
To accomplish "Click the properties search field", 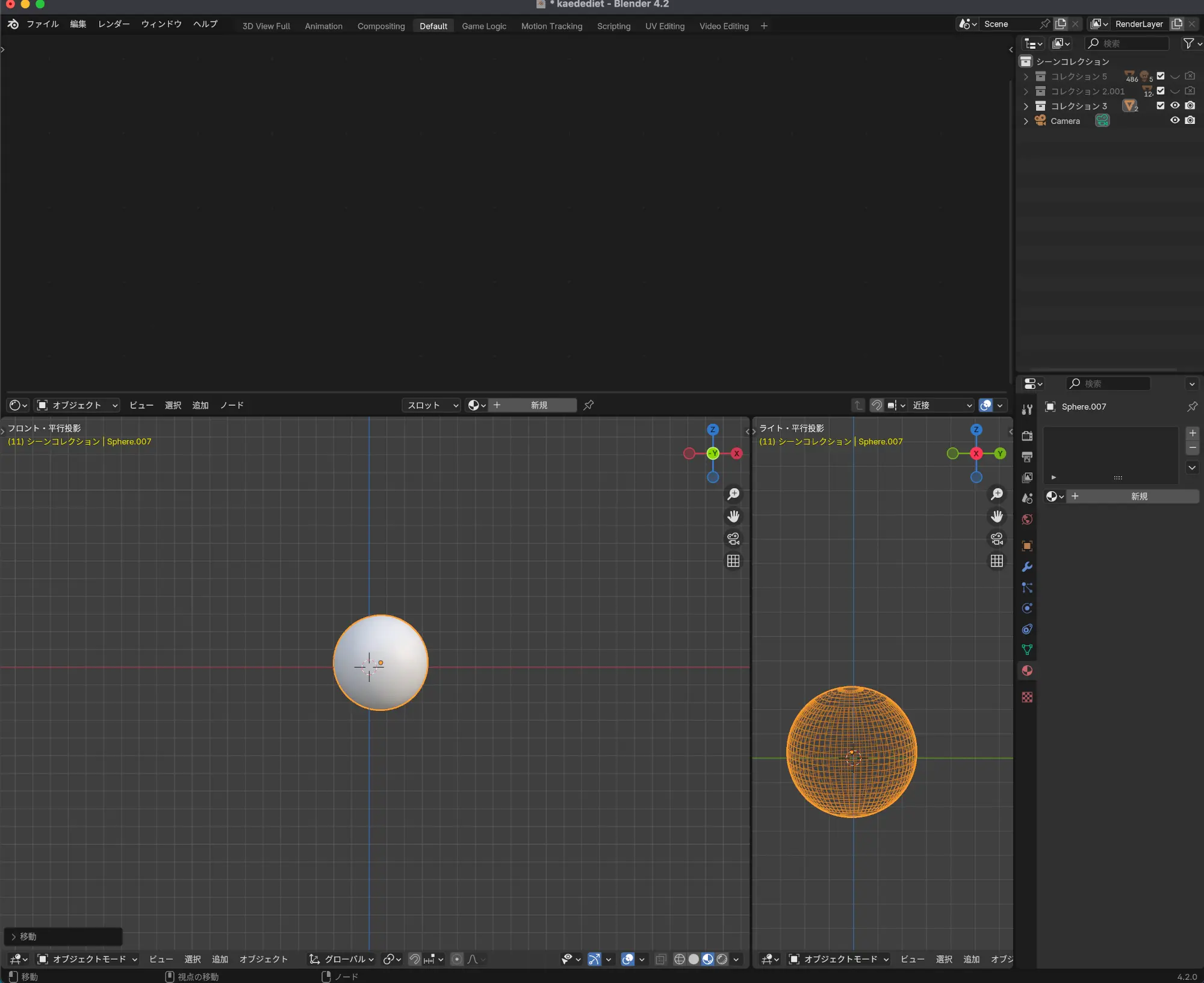I will click(x=1108, y=383).
